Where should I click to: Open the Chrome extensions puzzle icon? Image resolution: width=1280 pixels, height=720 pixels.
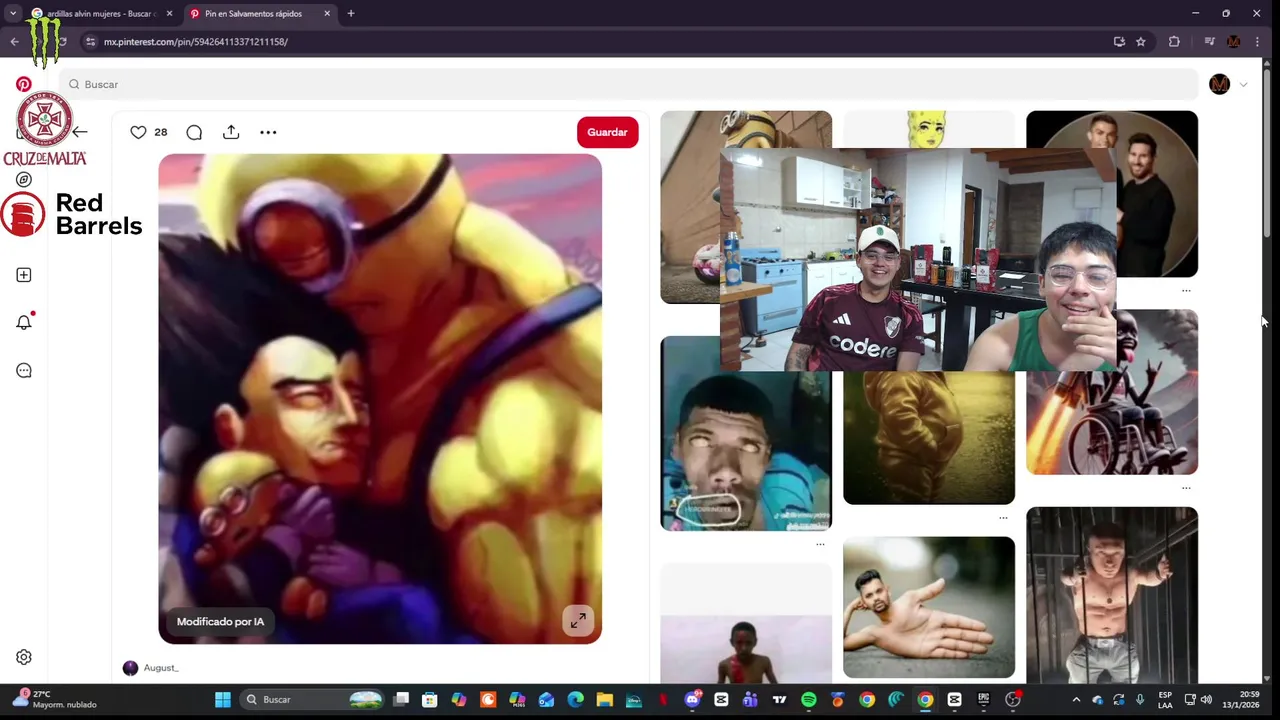point(1174,42)
